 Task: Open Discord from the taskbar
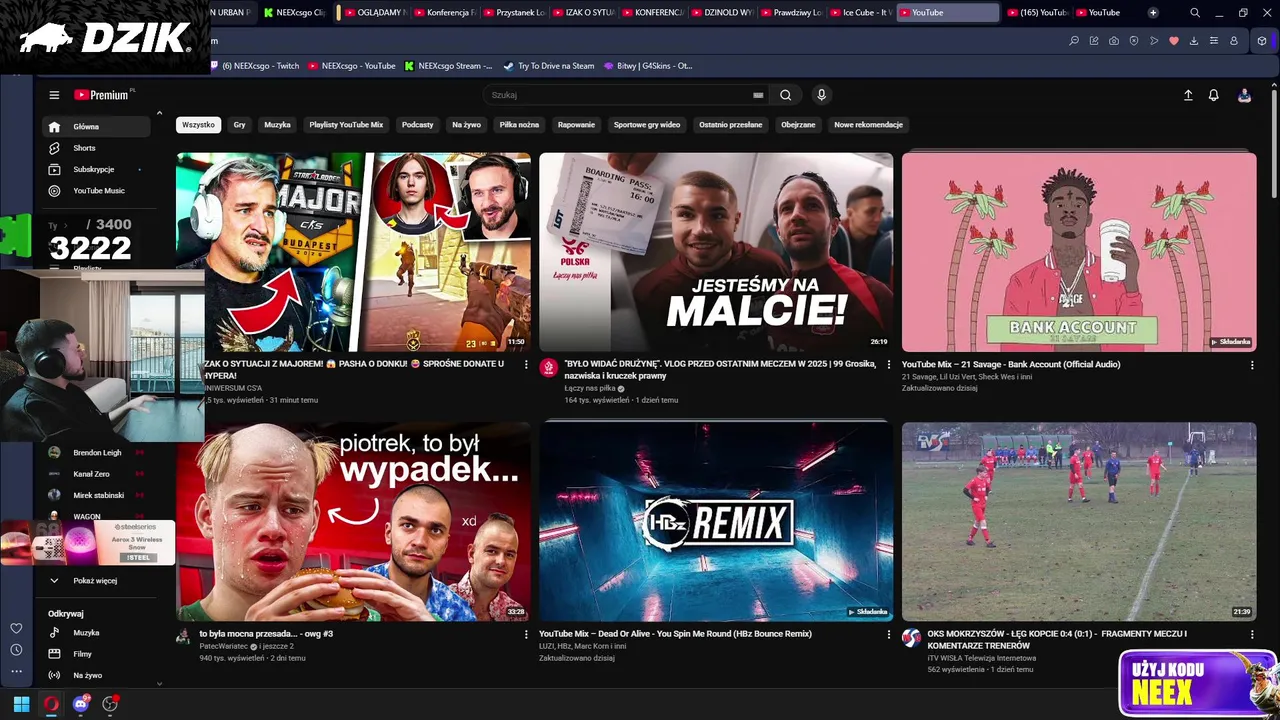(81, 704)
